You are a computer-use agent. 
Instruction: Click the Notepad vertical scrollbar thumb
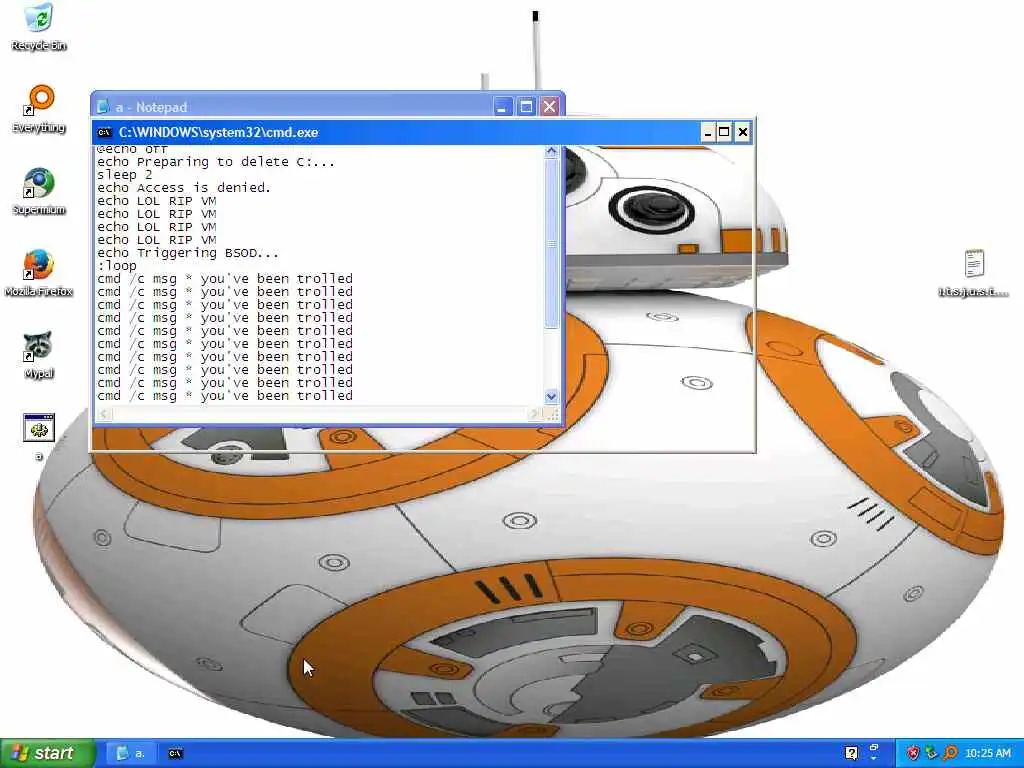551,244
